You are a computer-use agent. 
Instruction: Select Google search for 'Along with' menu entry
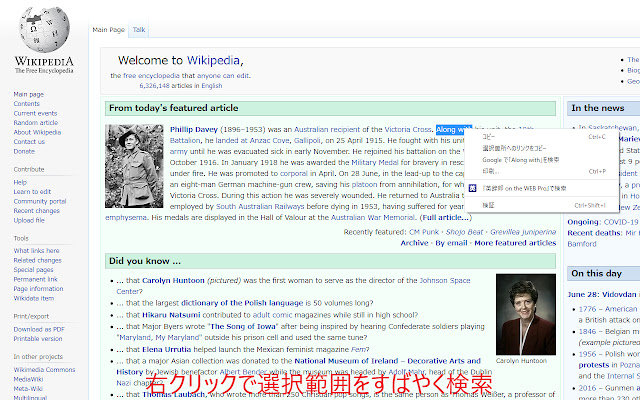tap(520, 159)
